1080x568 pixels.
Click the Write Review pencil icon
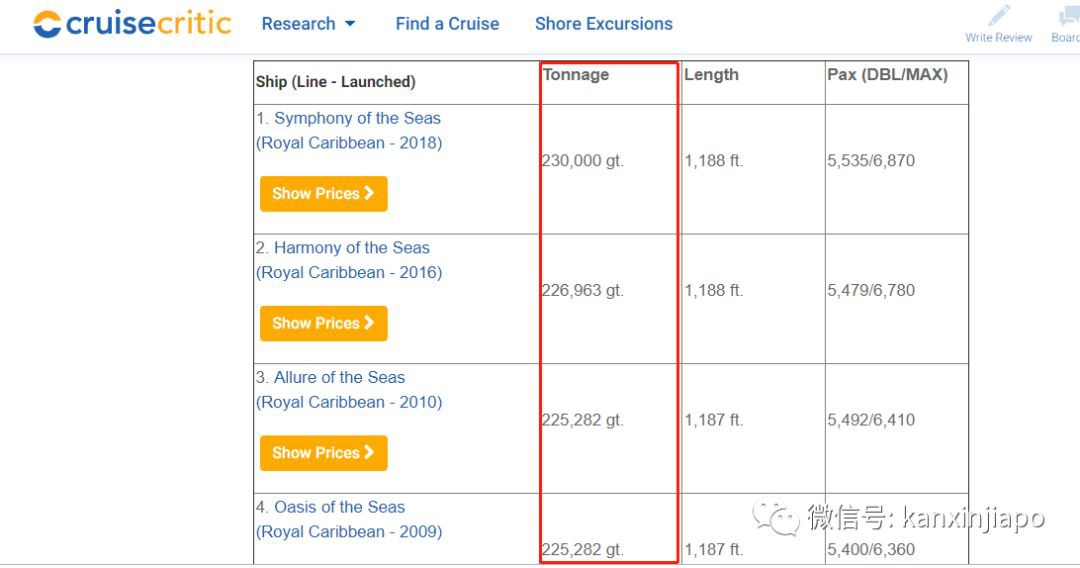998,16
